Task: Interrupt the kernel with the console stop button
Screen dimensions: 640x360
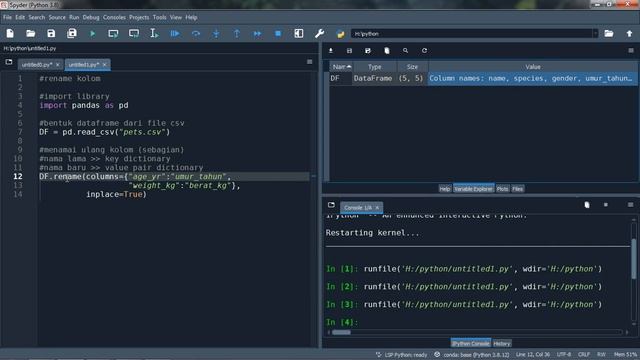Action: (x=606, y=204)
